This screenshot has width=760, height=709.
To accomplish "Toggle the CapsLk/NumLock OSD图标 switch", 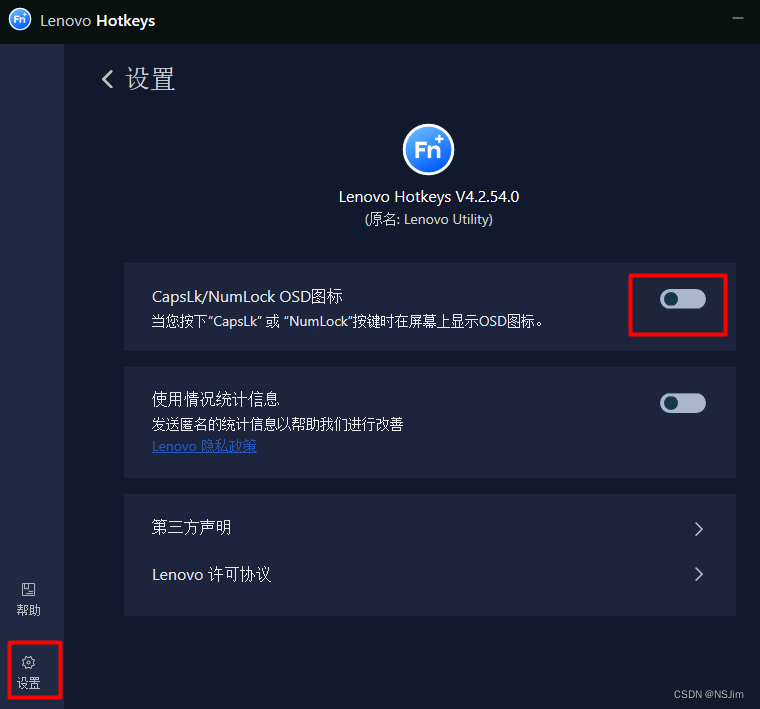I will coord(682,299).
